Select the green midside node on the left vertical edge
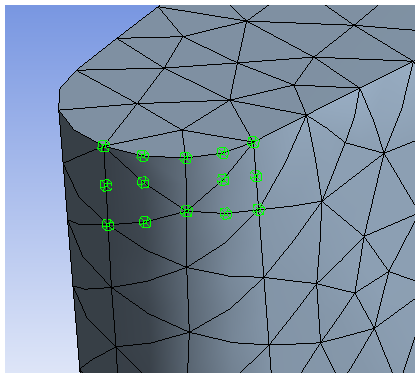420x378 pixels. (x=106, y=185)
